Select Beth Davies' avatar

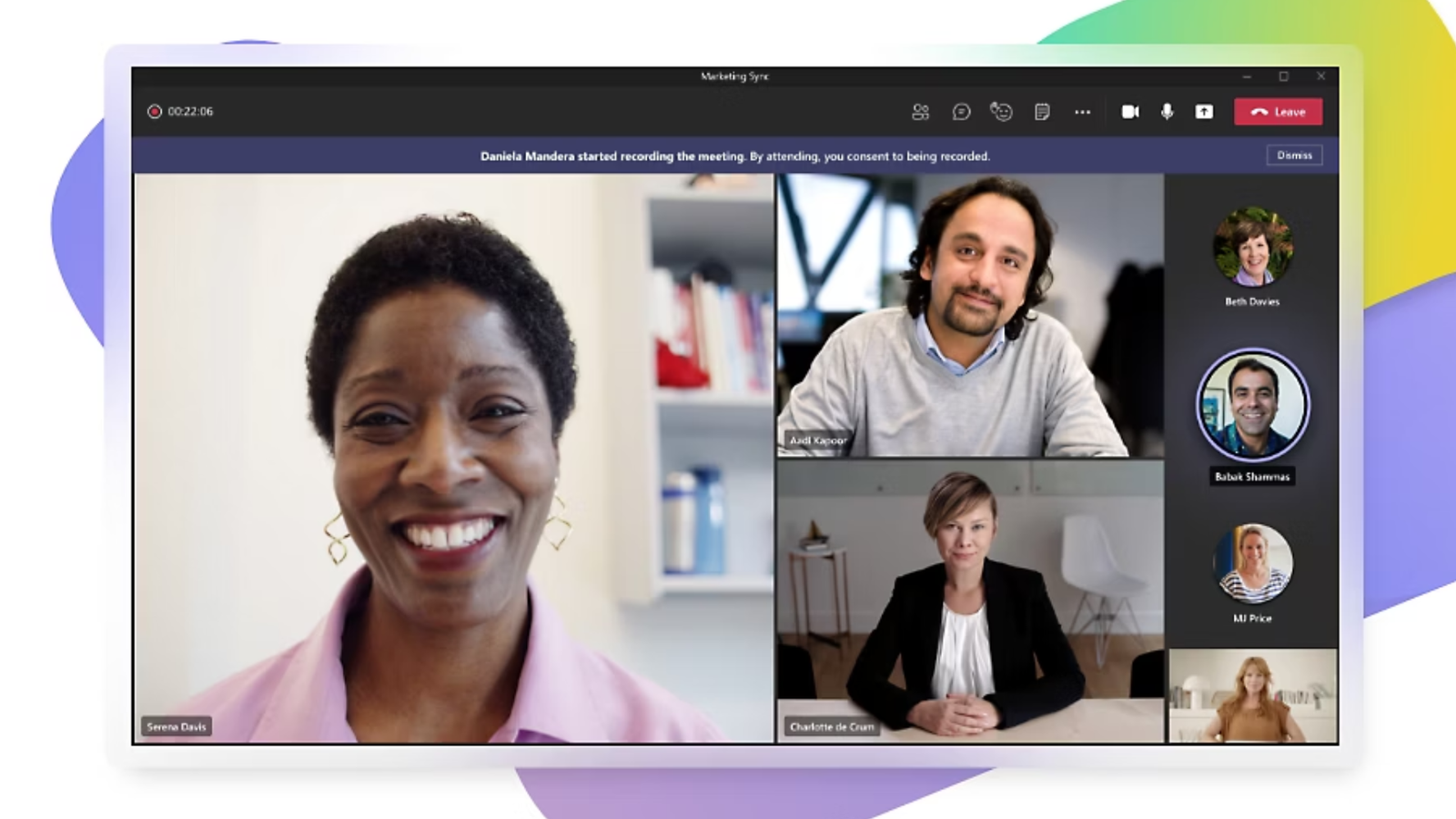click(x=1252, y=247)
